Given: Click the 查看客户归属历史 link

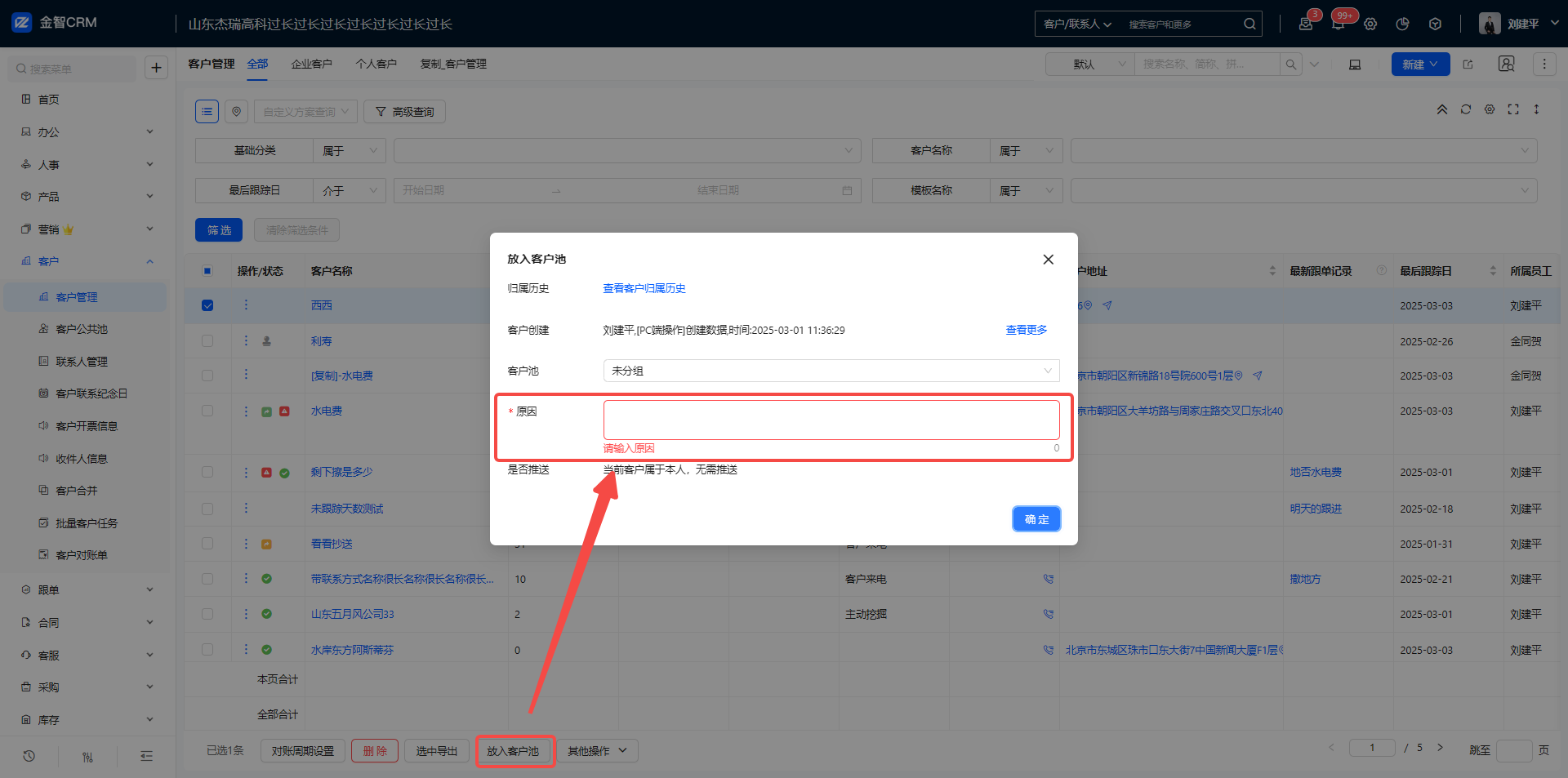Looking at the screenshot, I should (644, 288).
